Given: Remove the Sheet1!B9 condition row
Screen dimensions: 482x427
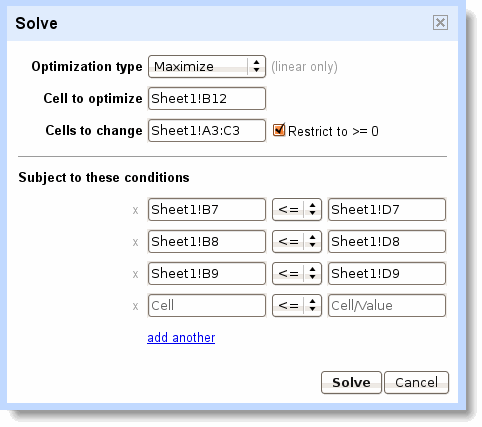Looking at the screenshot, I should (135, 274).
